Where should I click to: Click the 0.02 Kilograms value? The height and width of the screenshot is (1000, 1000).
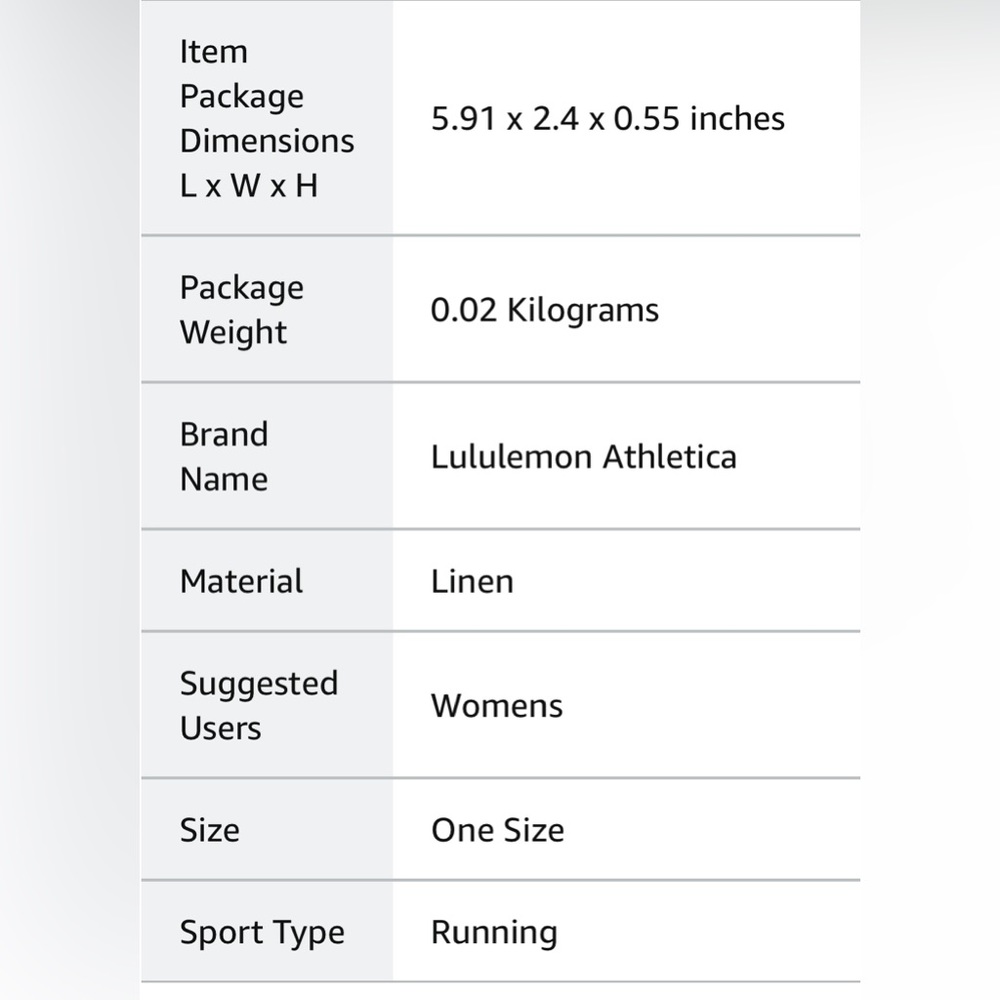tap(545, 310)
